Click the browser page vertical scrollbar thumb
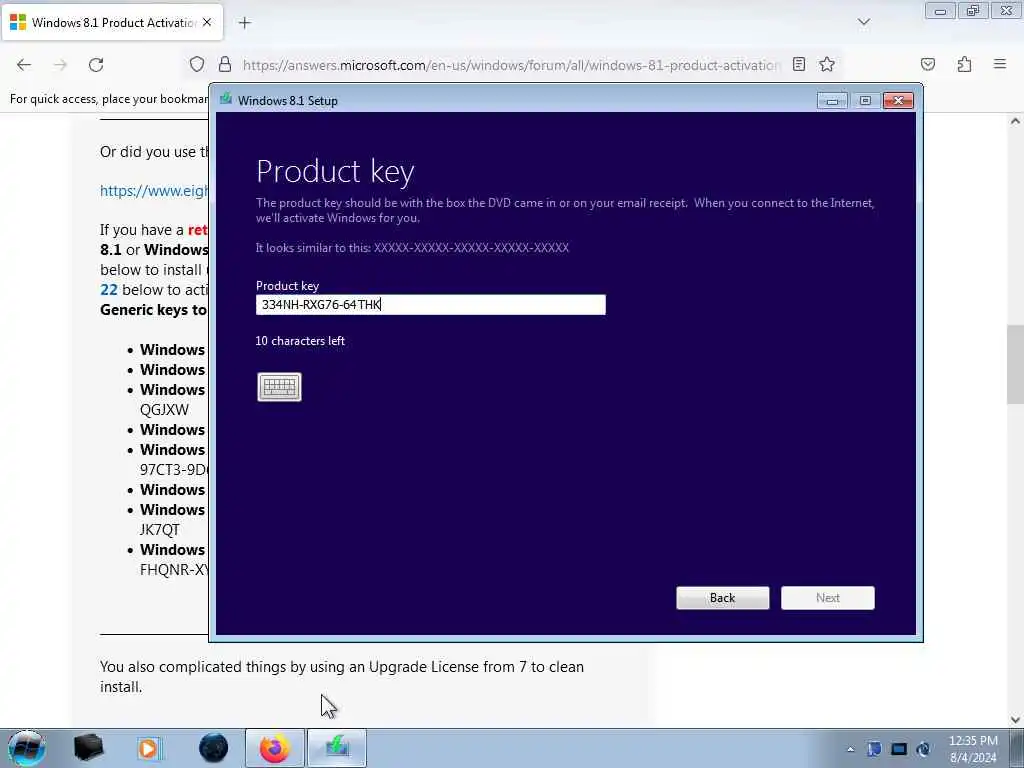Image resolution: width=1024 pixels, height=768 pixels. [x=1015, y=364]
